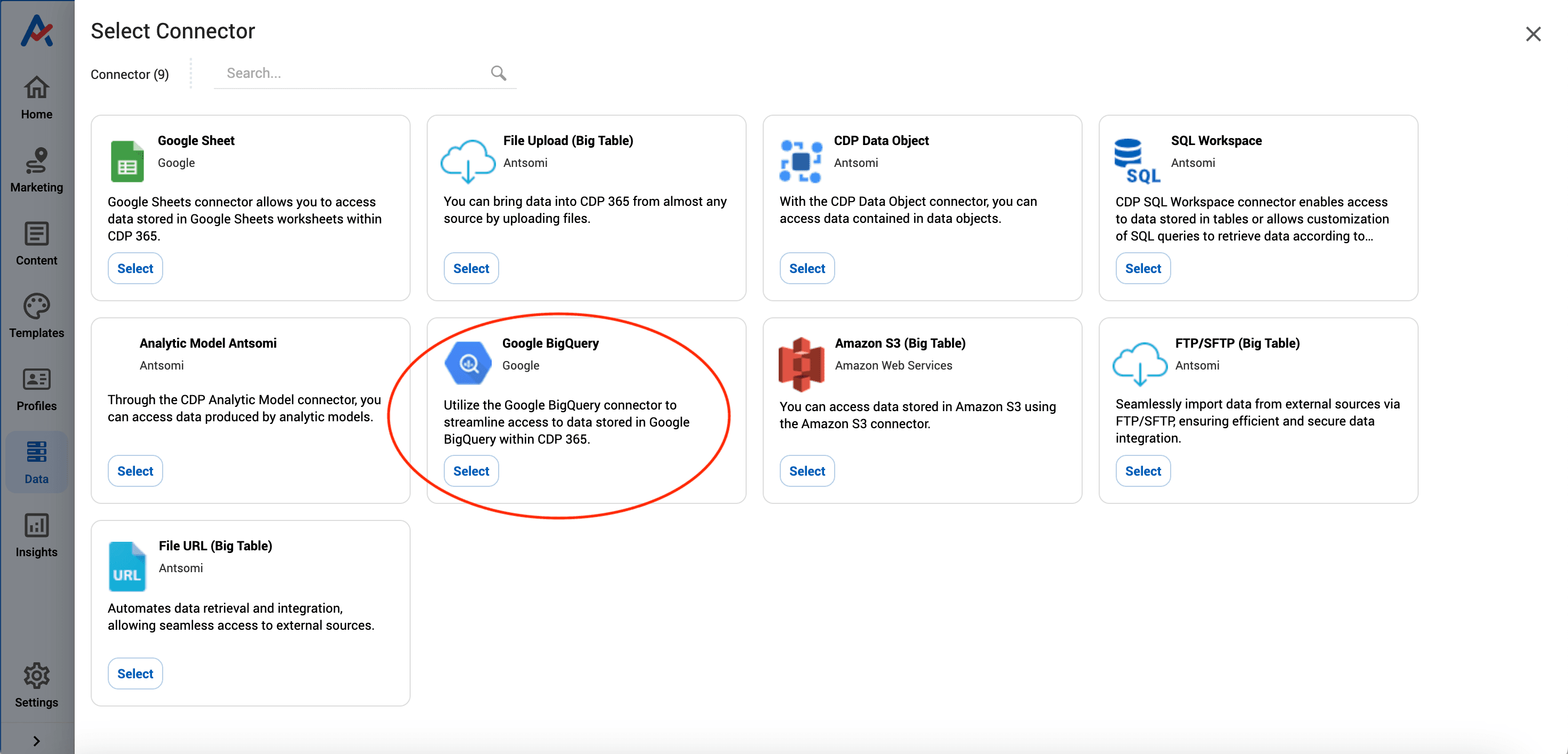Select the SQL Workspace connector

point(1142,268)
